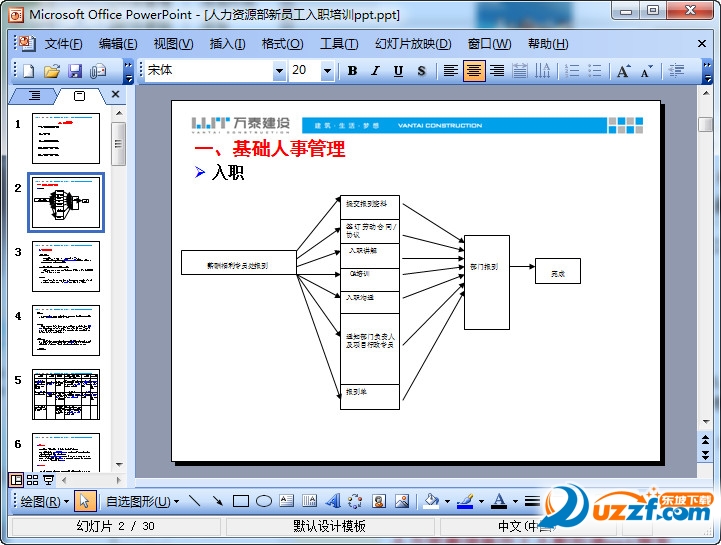Apply numbered list formatting
Screen dimensions: 721x545
(572, 71)
